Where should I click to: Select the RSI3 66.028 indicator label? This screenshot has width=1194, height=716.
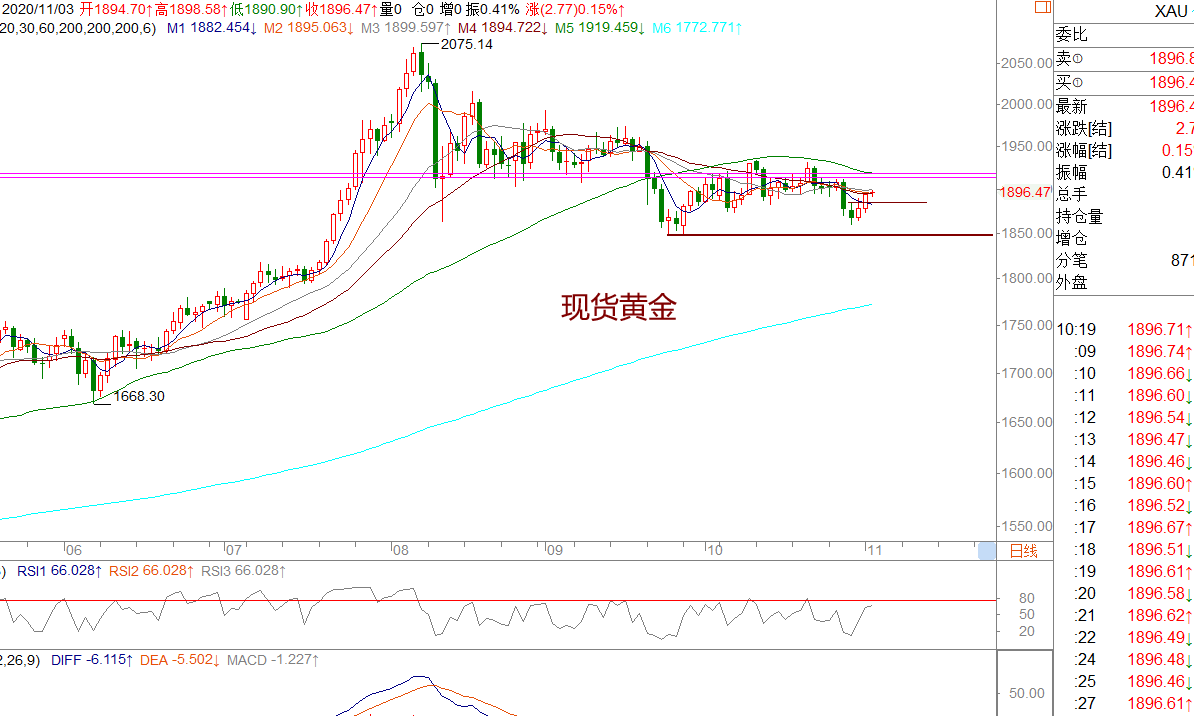[x=243, y=571]
